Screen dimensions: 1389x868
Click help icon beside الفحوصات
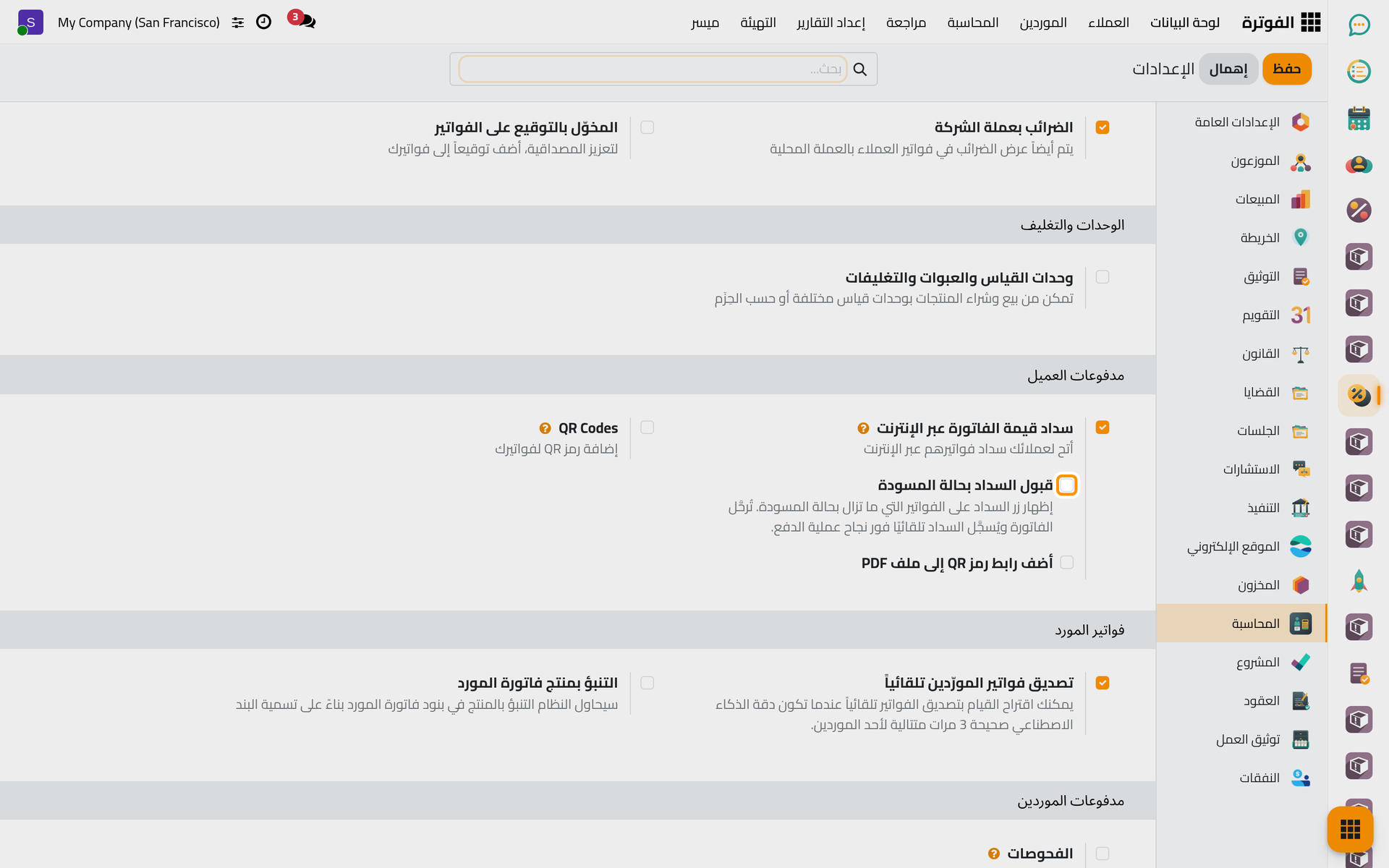(x=994, y=854)
